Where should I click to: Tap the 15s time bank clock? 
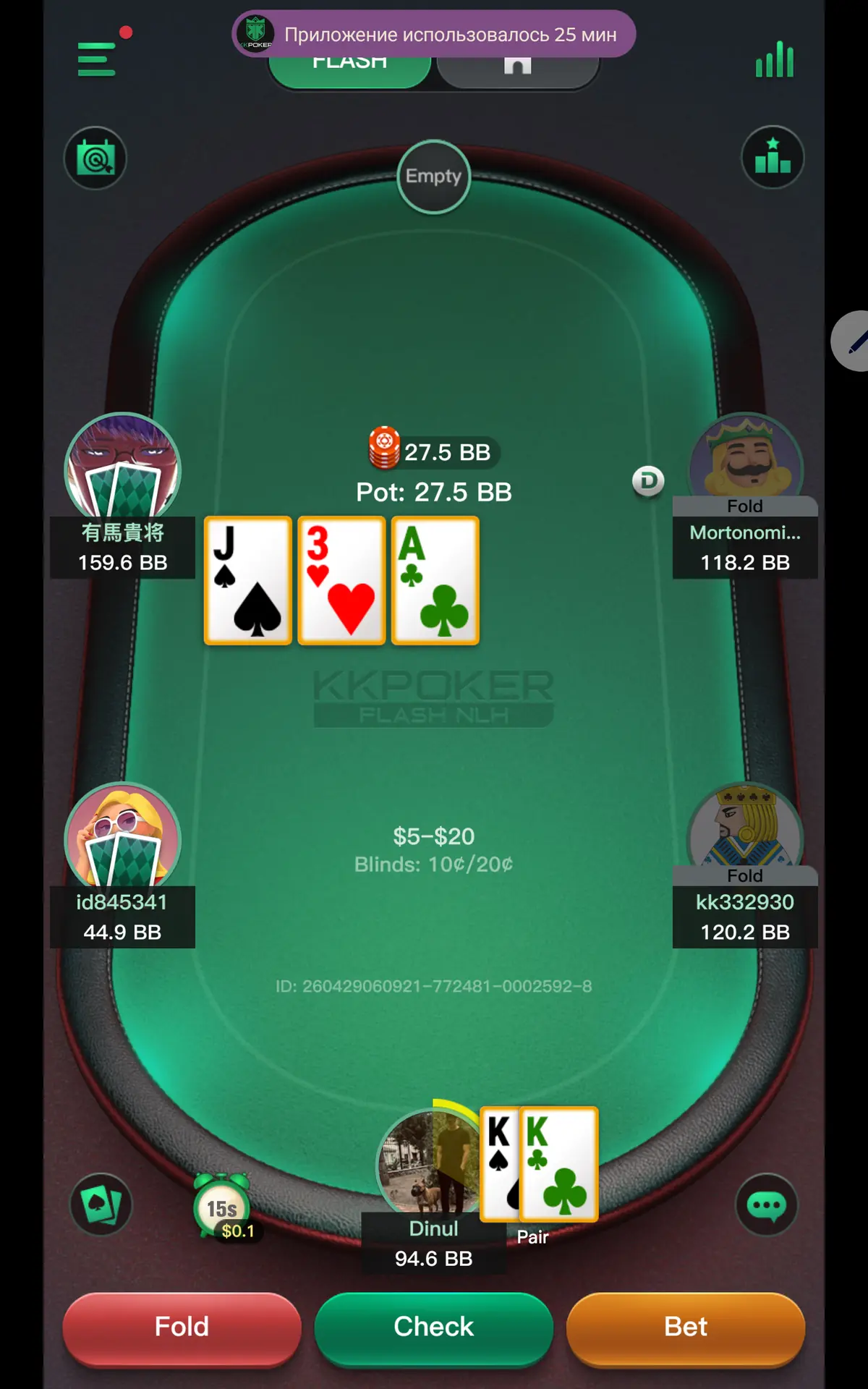(222, 1207)
